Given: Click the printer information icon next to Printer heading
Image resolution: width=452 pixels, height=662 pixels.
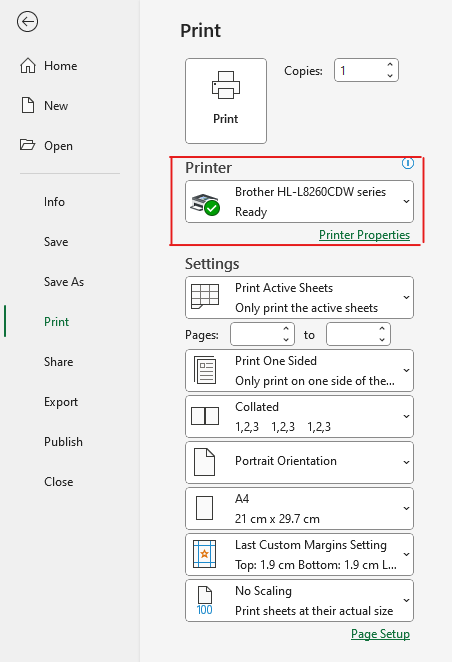Looking at the screenshot, I should click(x=408, y=163).
